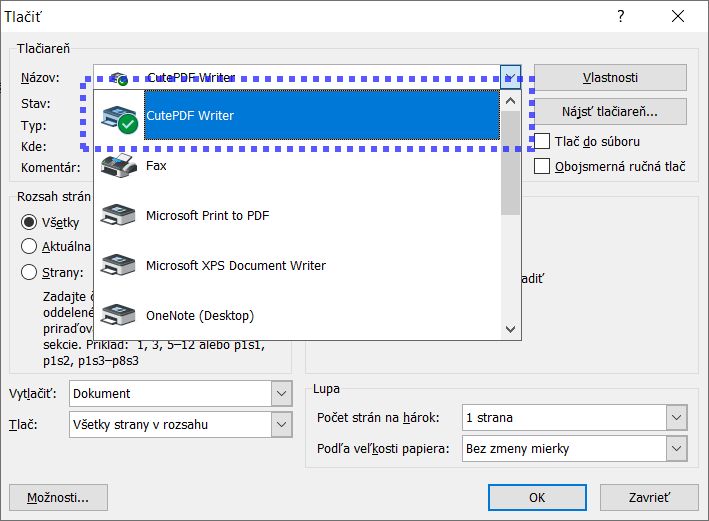Click the Fax machine icon
Viewport: 709px width, 521px height.
click(x=118, y=166)
